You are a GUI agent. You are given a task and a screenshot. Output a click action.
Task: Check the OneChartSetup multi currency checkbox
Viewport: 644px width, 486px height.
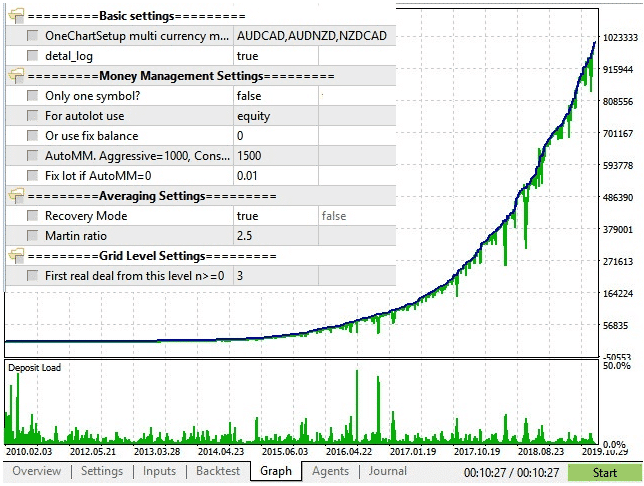pos(32,36)
